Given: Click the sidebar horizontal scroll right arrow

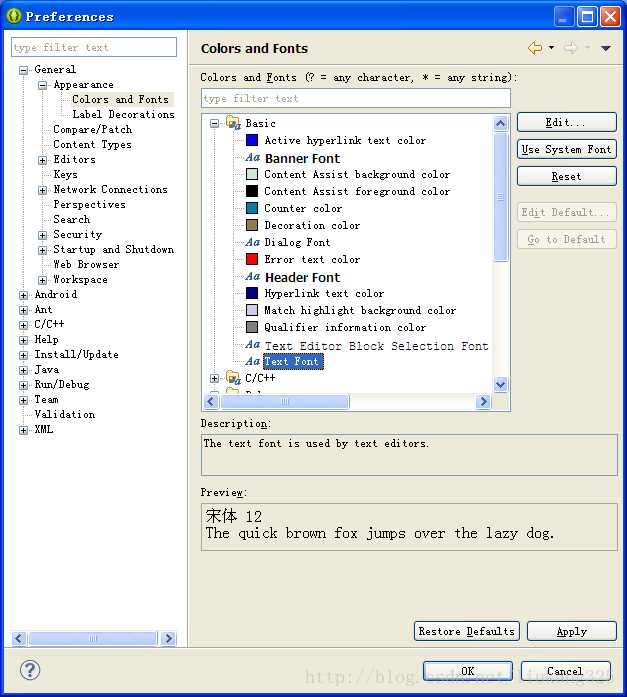Looking at the screenshot, I should pos(168,639).
